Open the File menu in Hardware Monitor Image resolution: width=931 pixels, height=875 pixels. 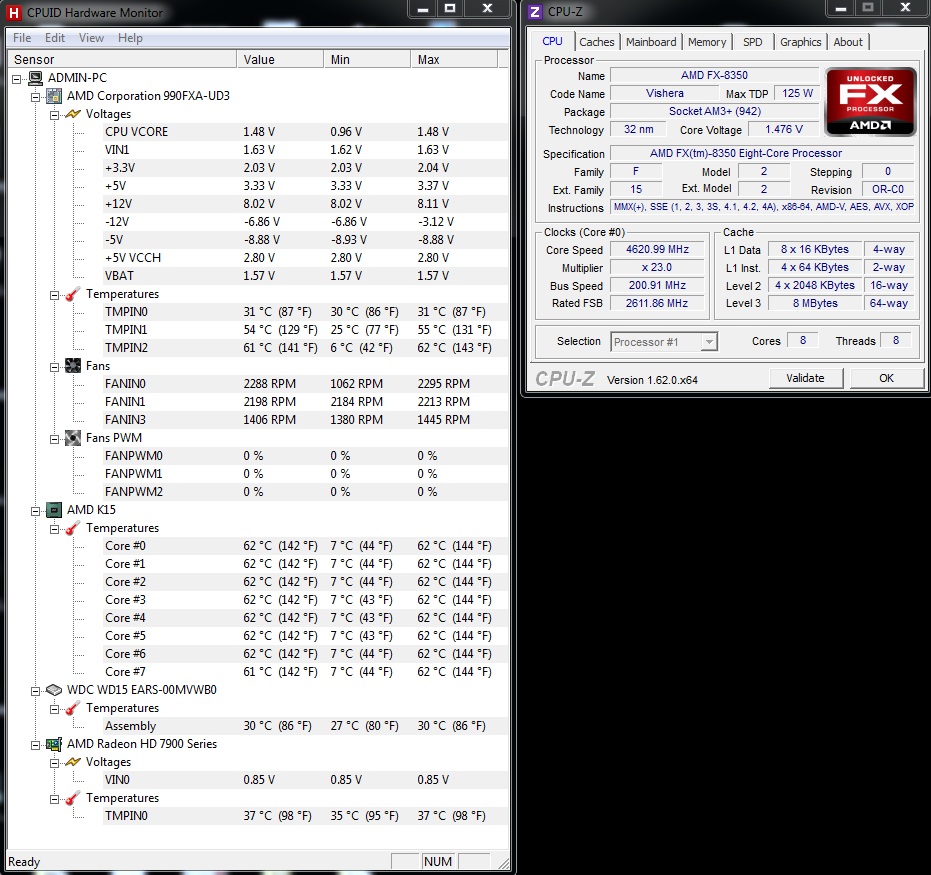pyautogui.click(x=22, y=38)
